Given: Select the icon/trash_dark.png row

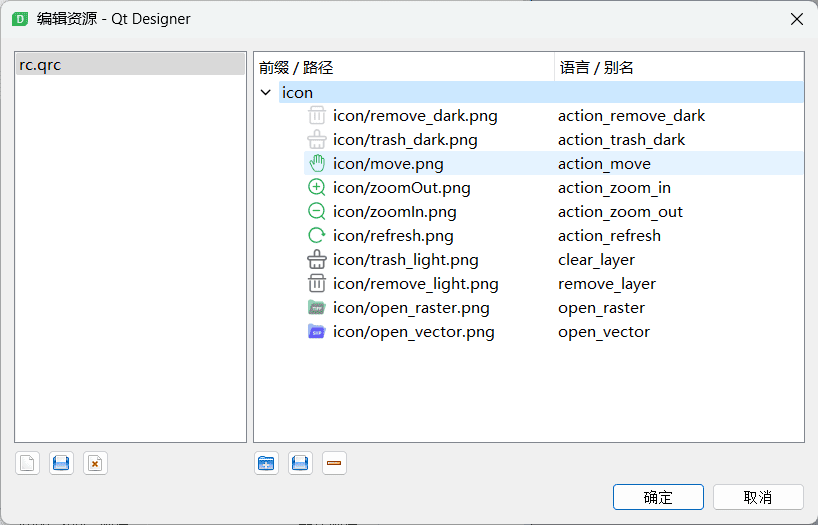Looking at the screenshot, I should (x=405, y=140).
